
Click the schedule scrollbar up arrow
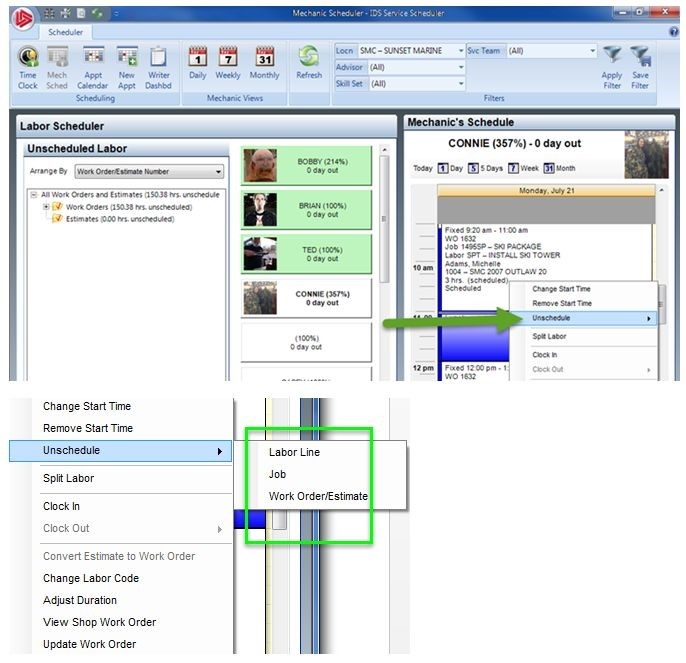[662, 190]
